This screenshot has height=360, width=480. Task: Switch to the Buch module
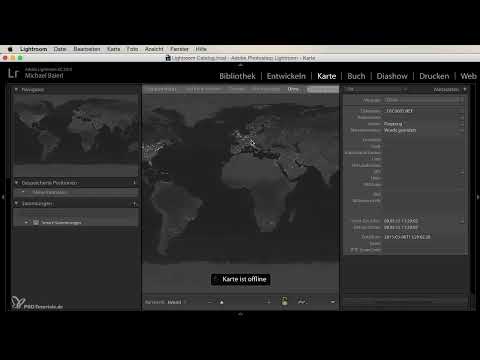(356, 76)
